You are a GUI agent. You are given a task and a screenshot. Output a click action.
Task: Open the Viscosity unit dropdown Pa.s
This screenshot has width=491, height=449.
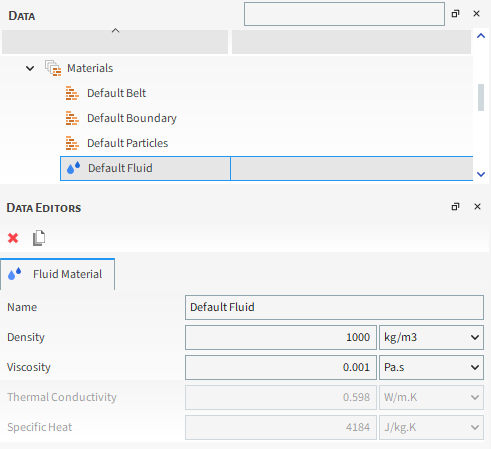(431, 367)
